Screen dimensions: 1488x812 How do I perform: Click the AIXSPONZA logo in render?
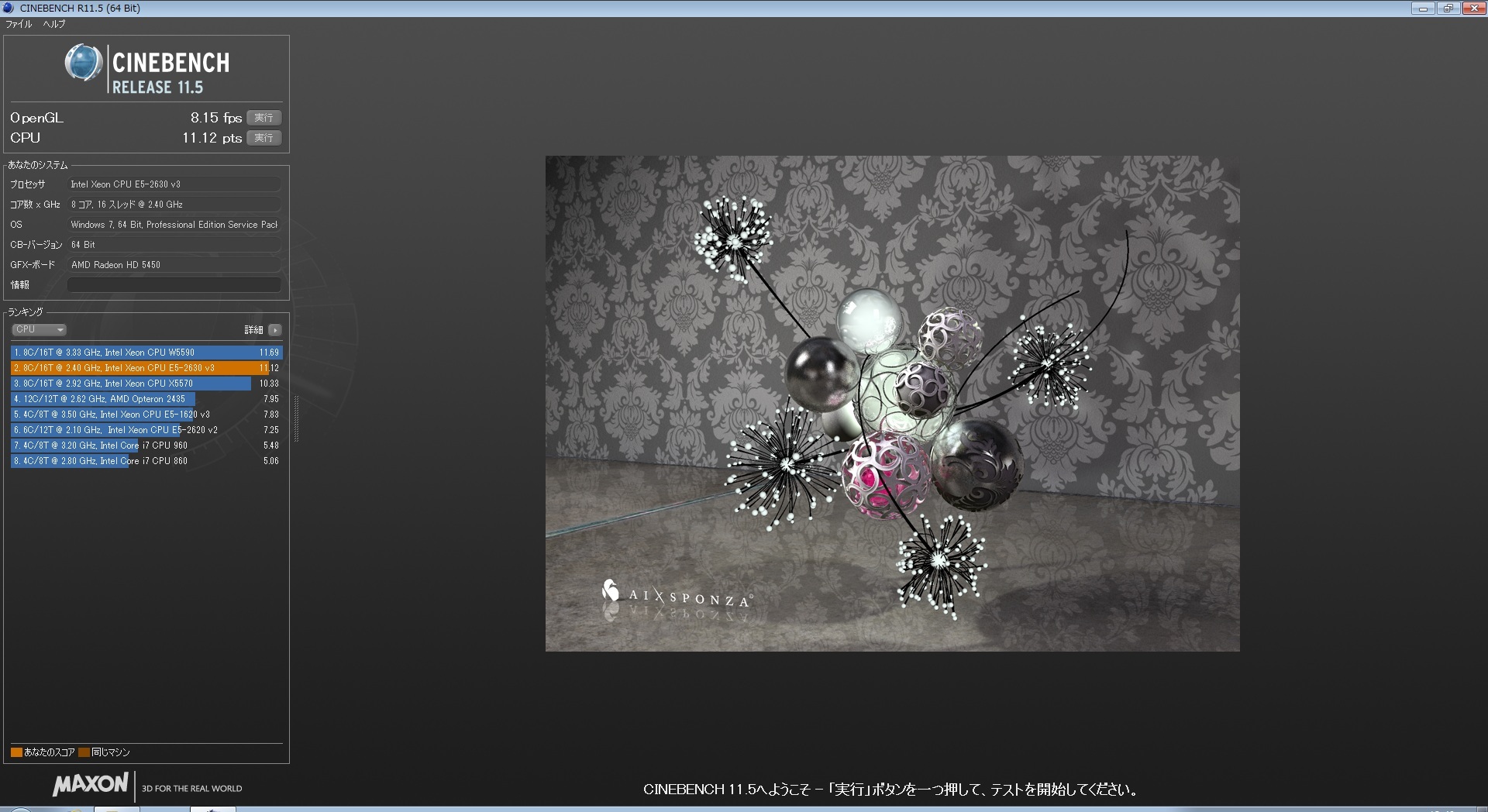point(676,594)
